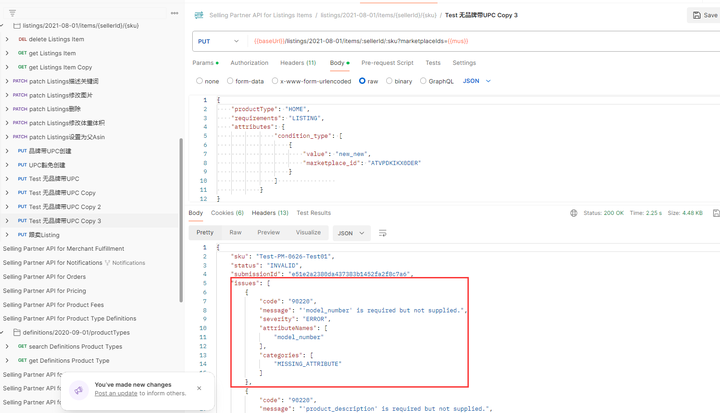Viewport: 720px width, 413px height.
Task: Toggle the wrap lines icon in response toolbar
Action: (x=382, y=233)
